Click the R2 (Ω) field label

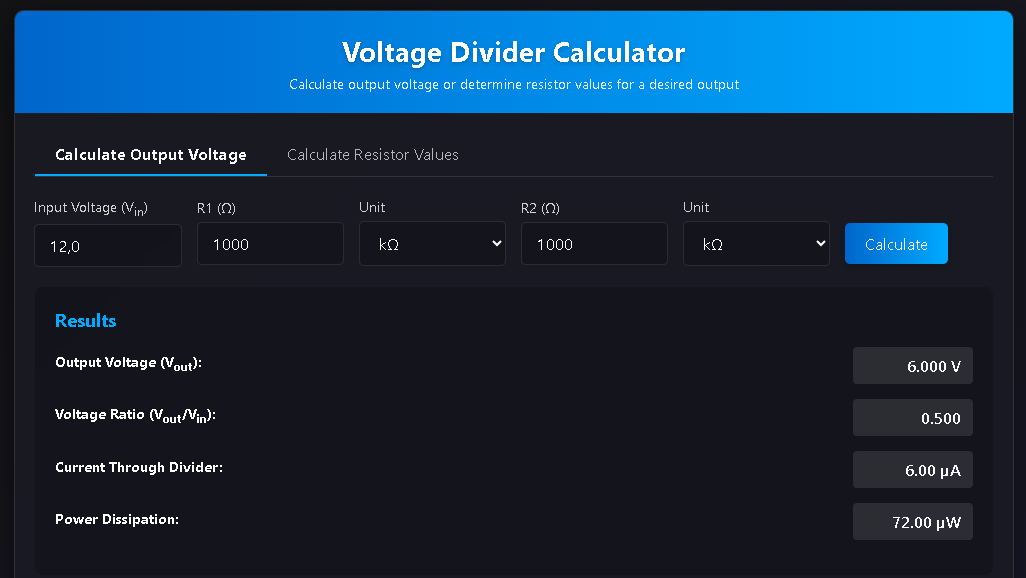coord(540,208)
